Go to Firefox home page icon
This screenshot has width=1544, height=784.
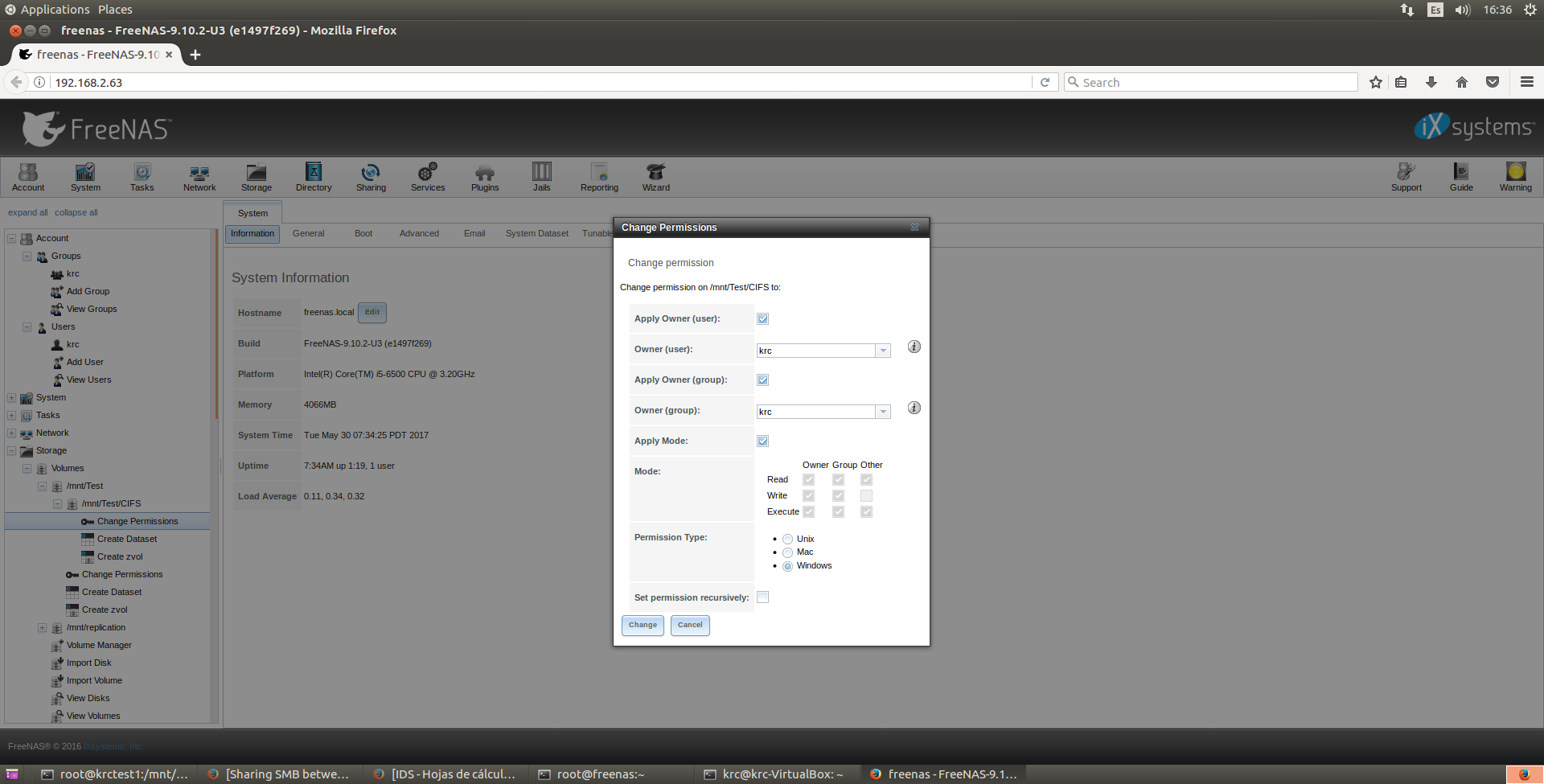coord(1462,82)
